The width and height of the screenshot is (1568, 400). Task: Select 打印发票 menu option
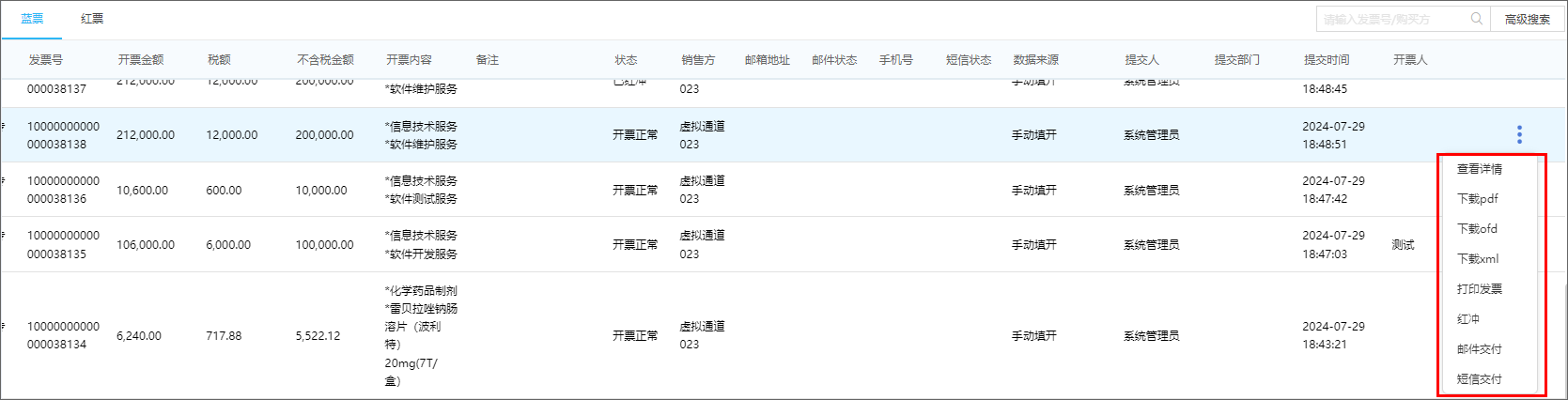tap(1480, 289)
